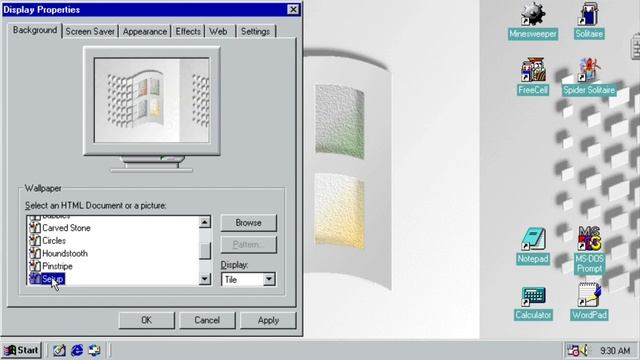Expand the Display mode Tile dropdown

coord(269,280)
